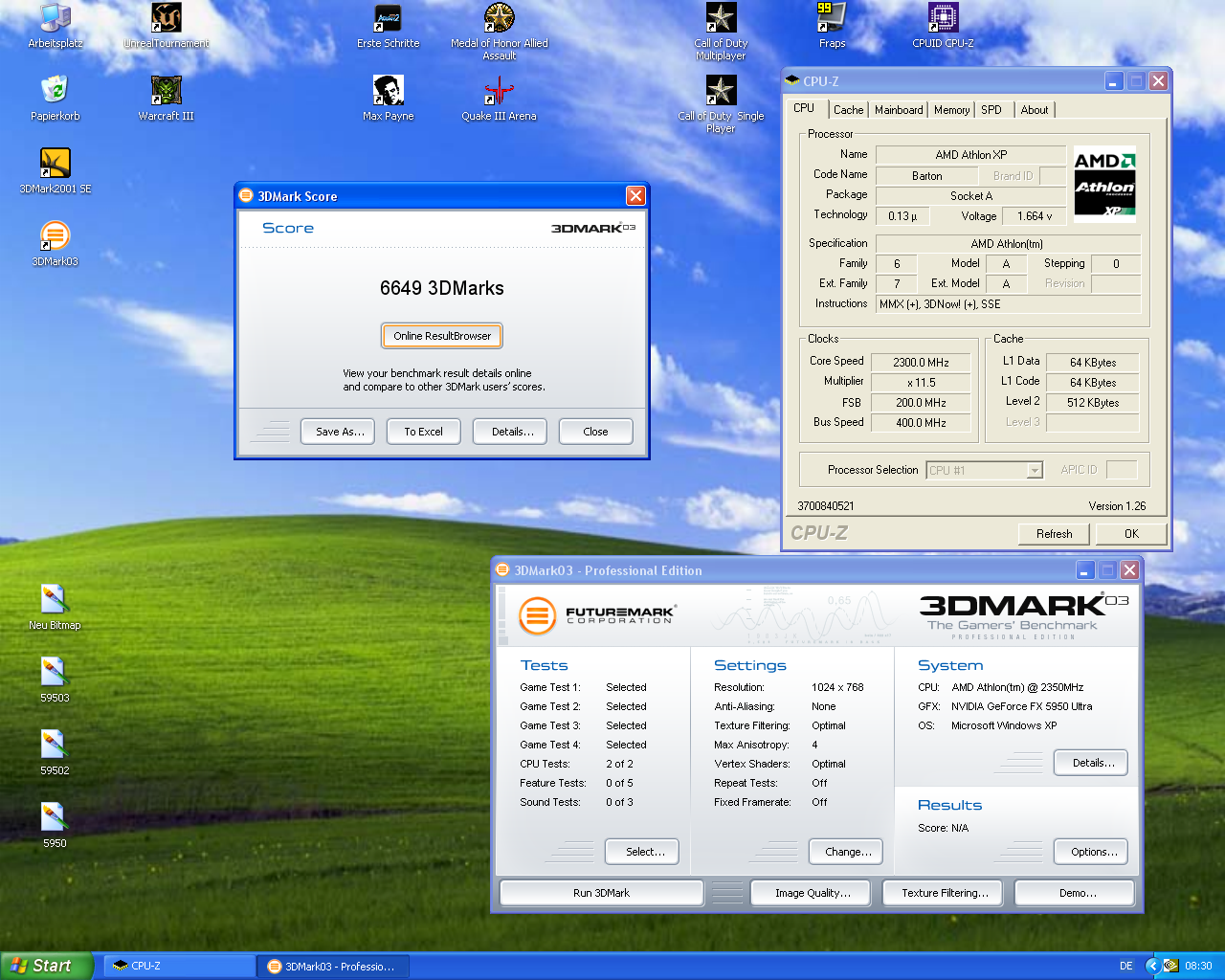The height and width of the screenshot is (980, 1225).
Task: Click the Core Speed 2300.0 MHz field
Action: (921, 363)
